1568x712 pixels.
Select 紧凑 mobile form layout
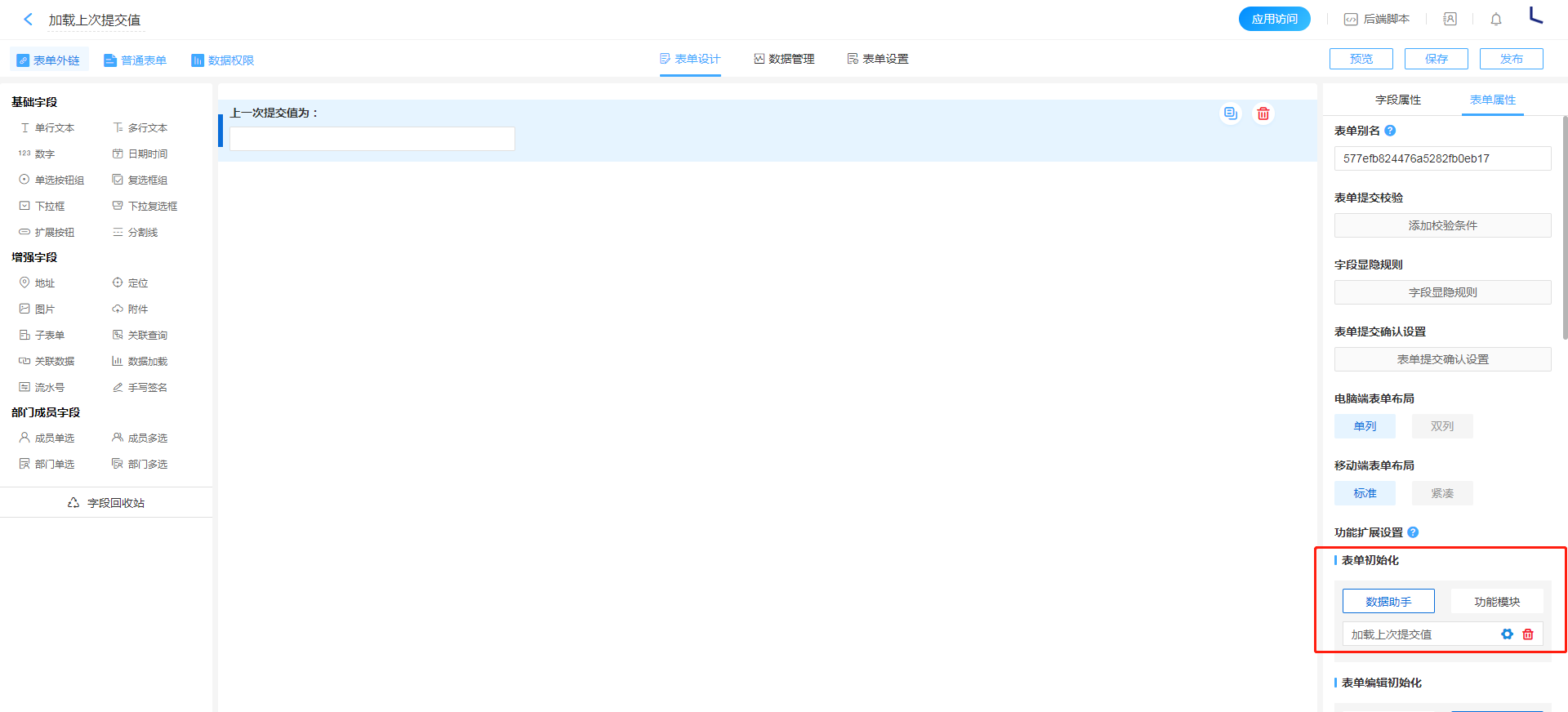coord(1441,493)
